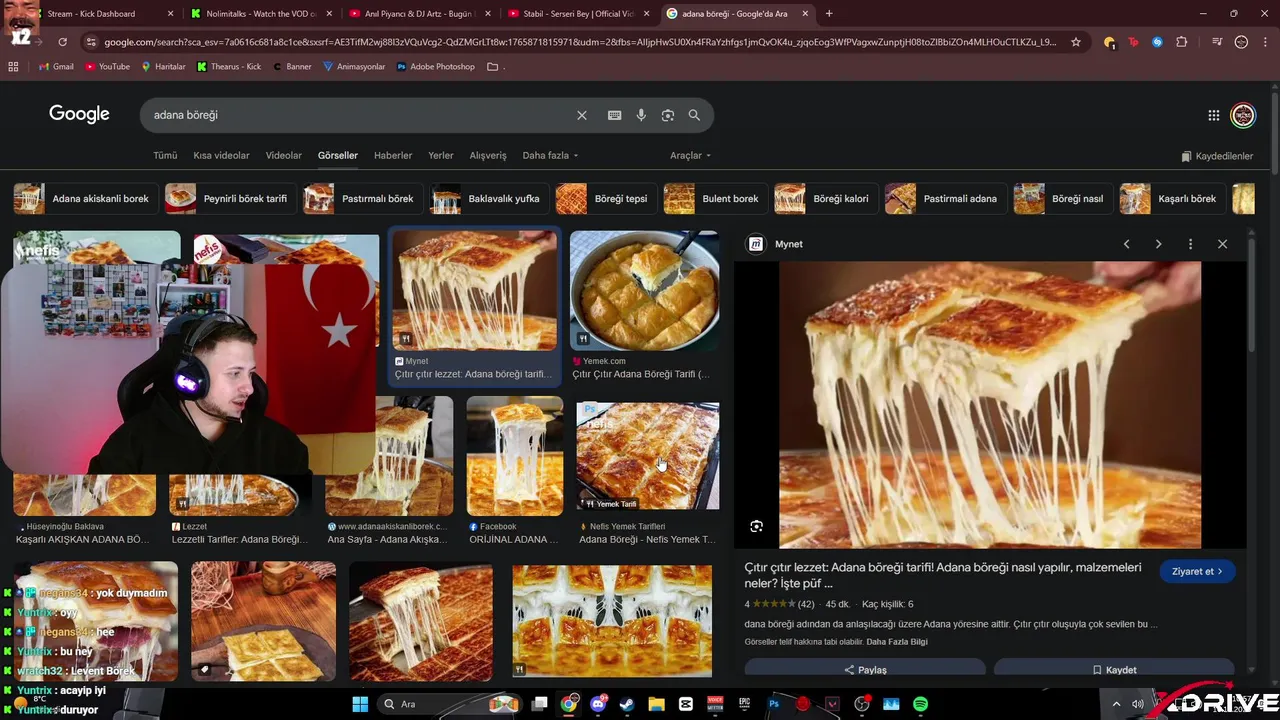Open the Gmail bookmark
The width and height of the screenshot is (1280, 720).
coord(57,67)
